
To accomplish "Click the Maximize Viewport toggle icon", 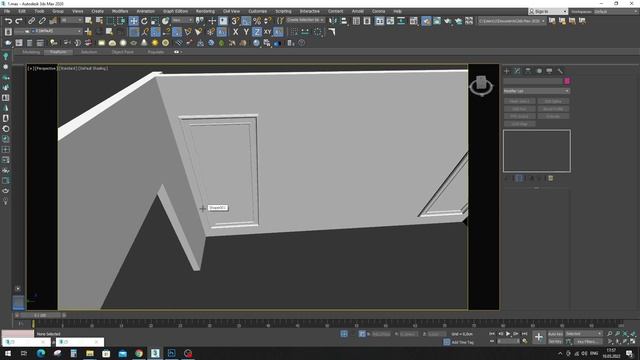I will pyautogui.click(x=633, y=341).
